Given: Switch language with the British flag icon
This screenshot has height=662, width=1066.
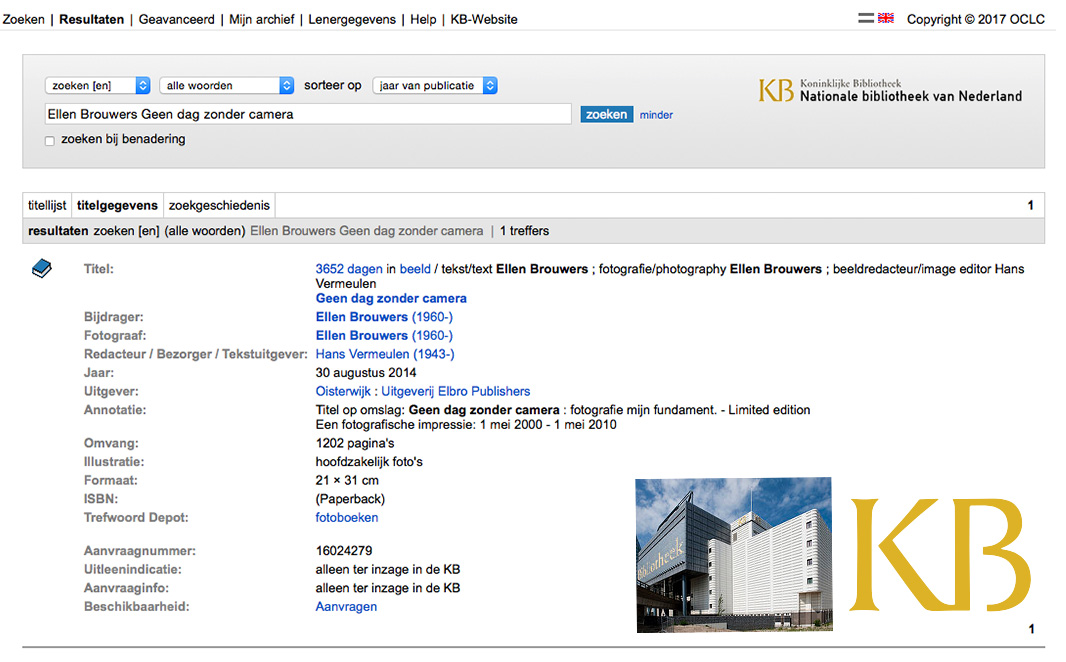Looking at the screenshot, I should coord(885,18).
